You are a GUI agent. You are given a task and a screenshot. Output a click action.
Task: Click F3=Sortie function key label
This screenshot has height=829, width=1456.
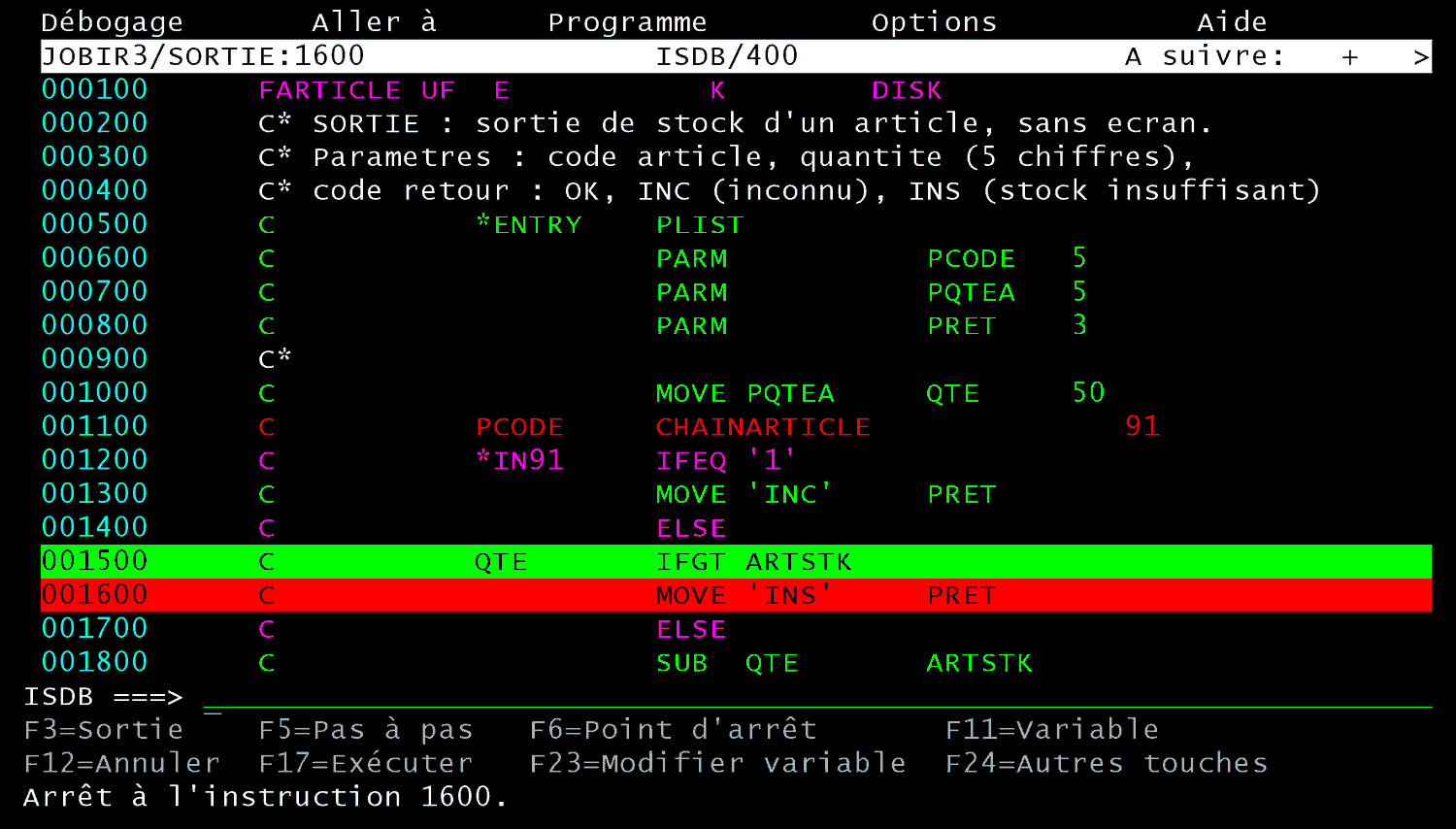pyautogui.click(x=104, y=730)
